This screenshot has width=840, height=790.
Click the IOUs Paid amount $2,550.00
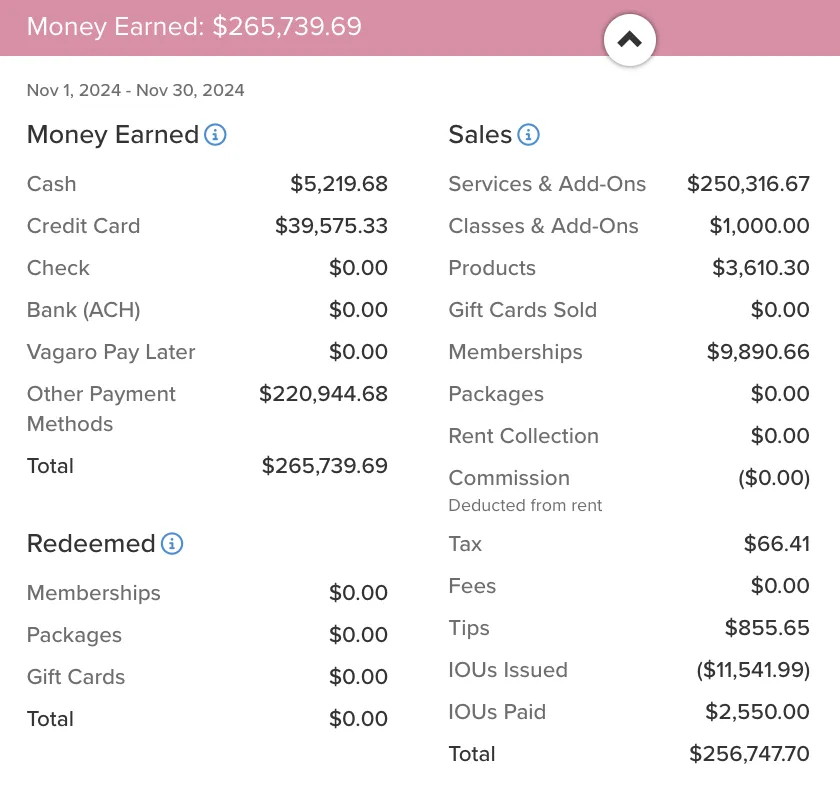point(757,712)
